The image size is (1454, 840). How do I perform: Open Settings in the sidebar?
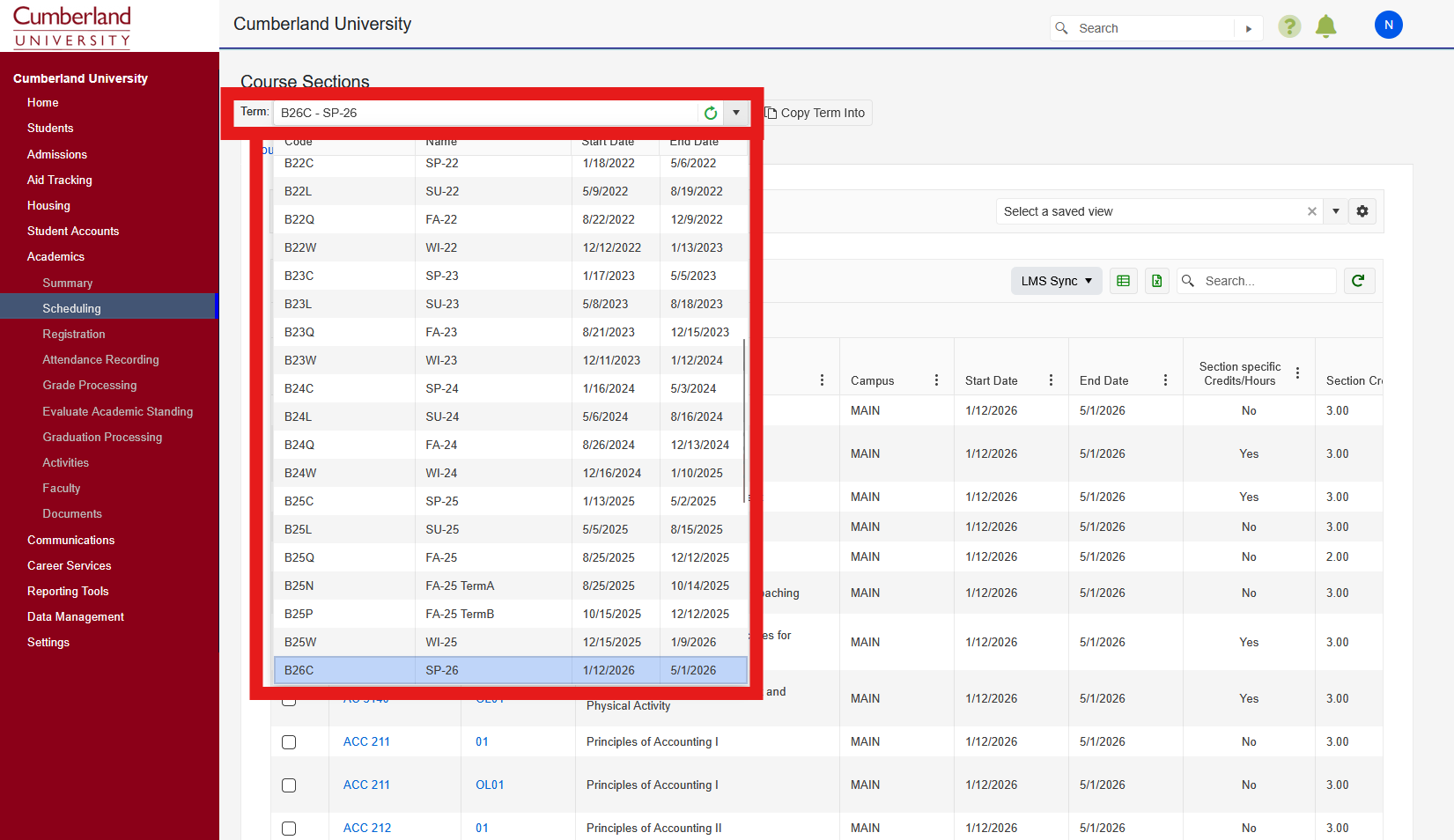(x=48, y=642)
